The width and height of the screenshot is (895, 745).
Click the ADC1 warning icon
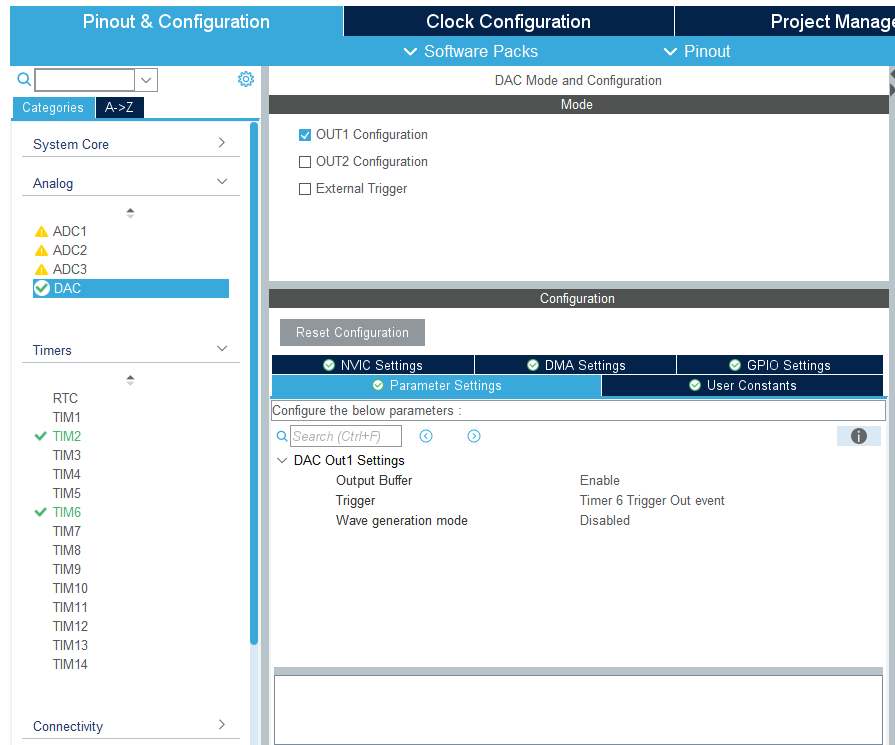[x=41, y=232]
